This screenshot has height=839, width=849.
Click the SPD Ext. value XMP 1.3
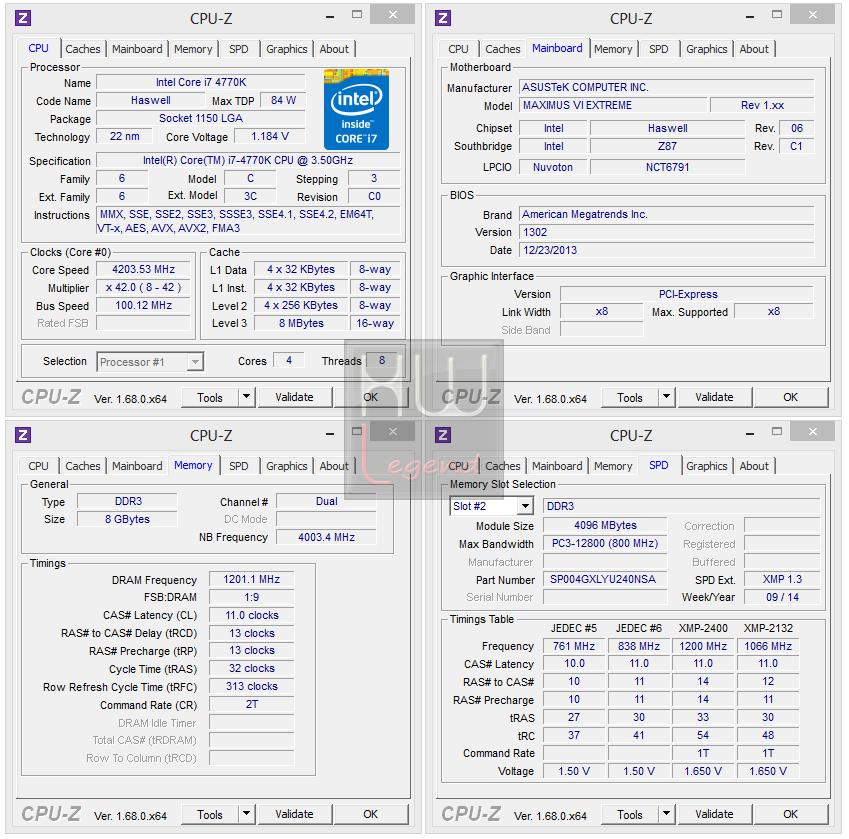pyautogui.click(x=782, y=579)
